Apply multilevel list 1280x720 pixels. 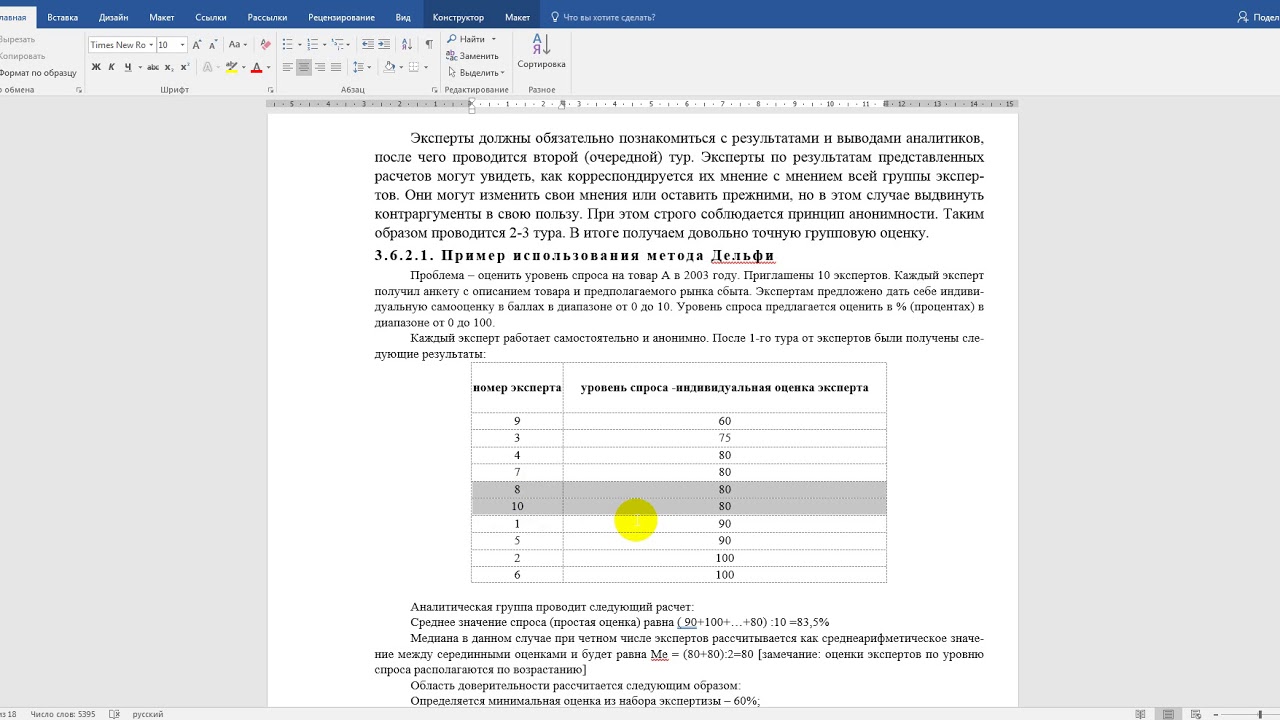click(x=338, y=45)
